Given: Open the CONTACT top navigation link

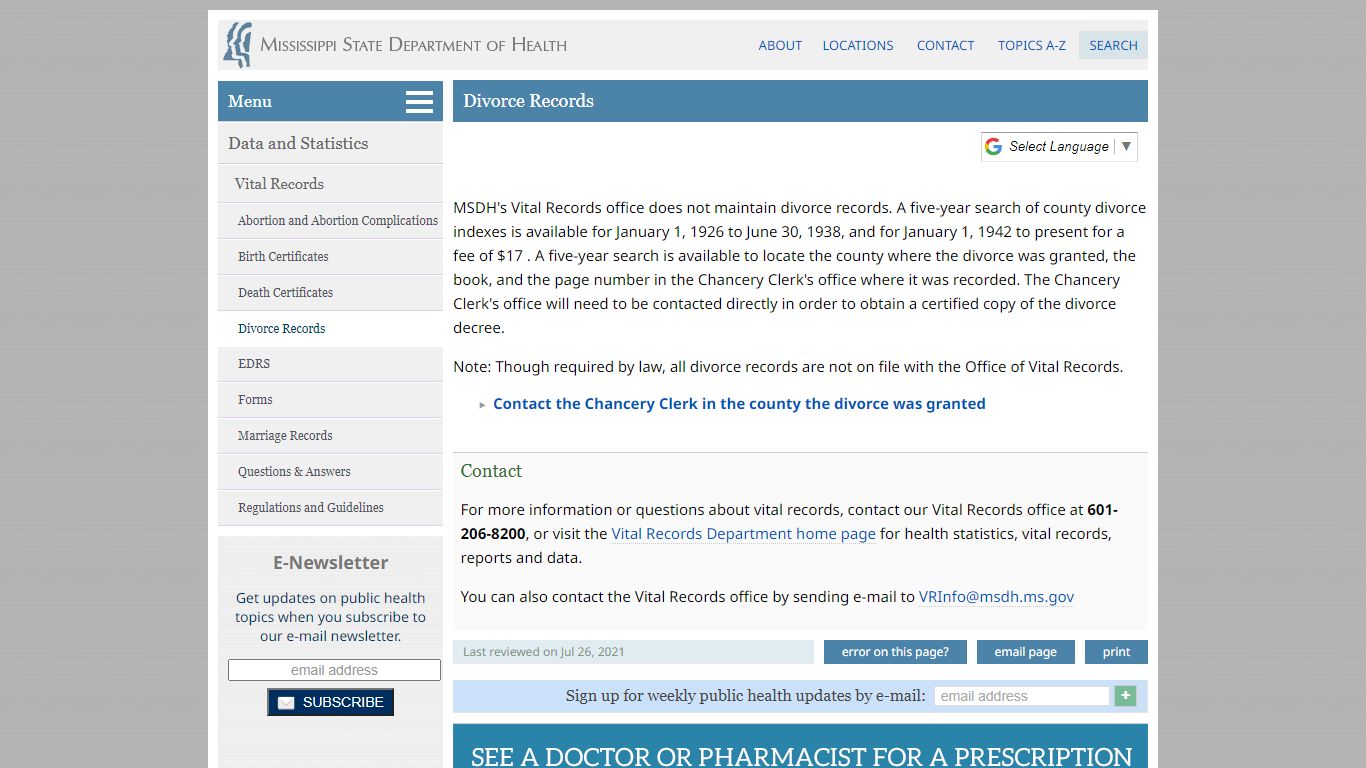Looking at the screenshot, I should 945,45.
